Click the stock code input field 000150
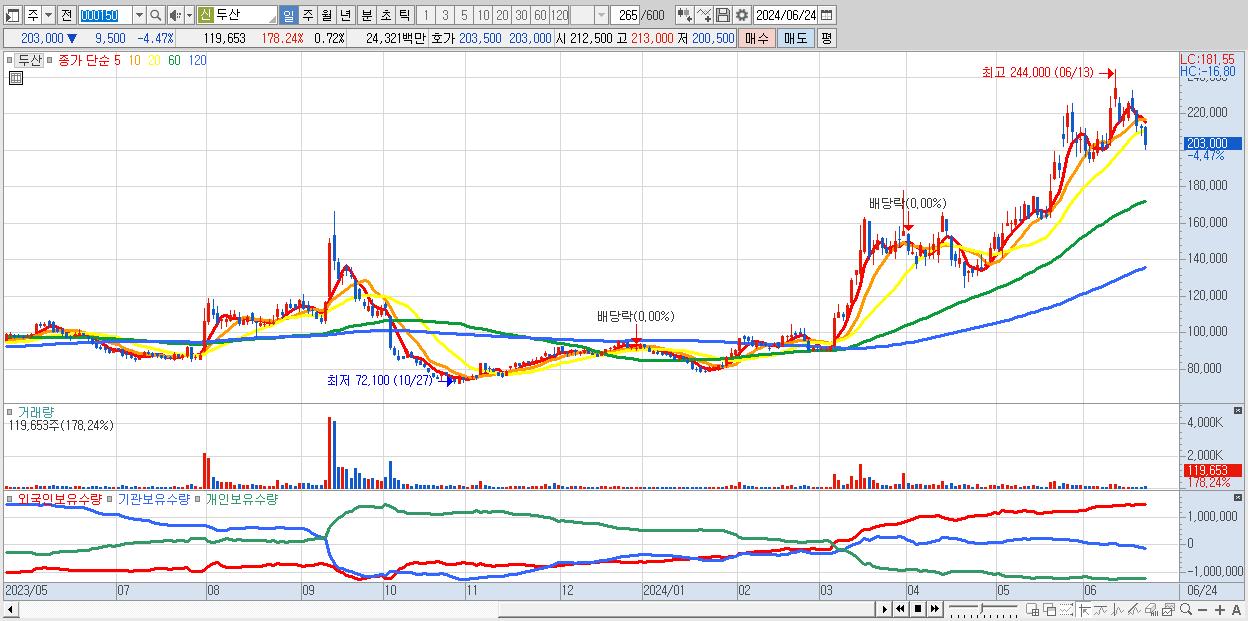1248x621 pixels. [104, 15]
